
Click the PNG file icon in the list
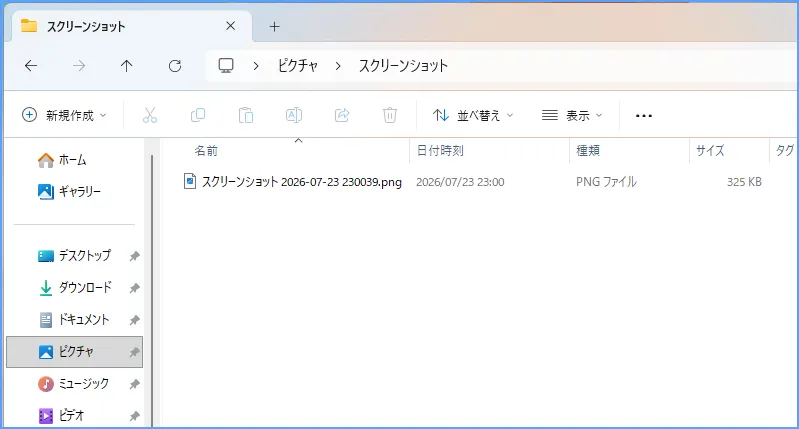point(190,181)
